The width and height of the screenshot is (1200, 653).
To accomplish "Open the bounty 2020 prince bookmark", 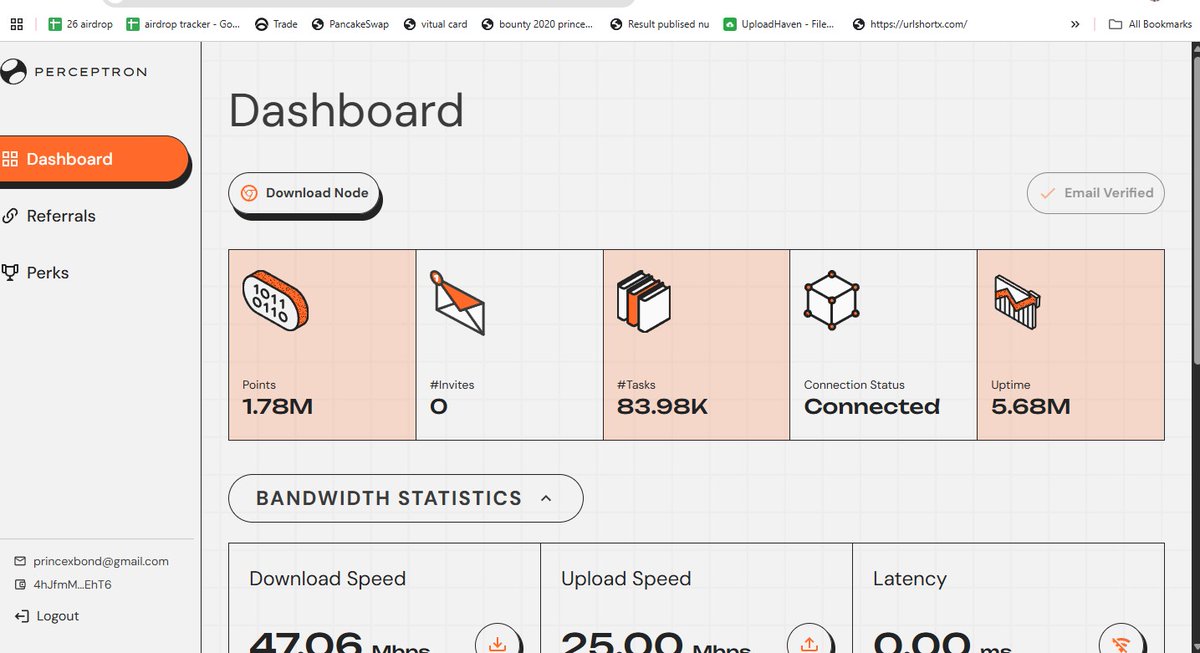I will click(x=537, y=24).
